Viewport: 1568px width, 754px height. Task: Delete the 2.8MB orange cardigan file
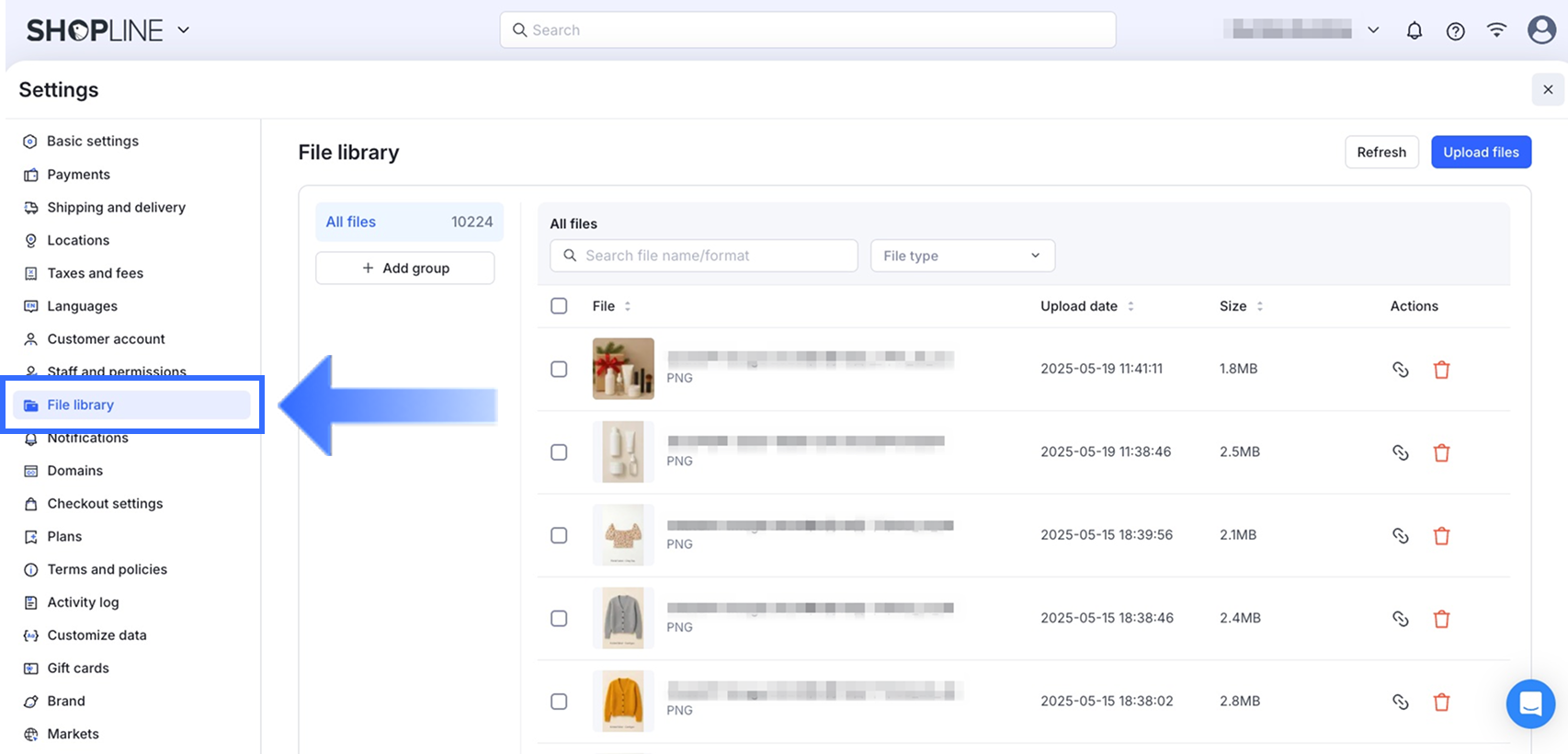coord(1441,702)
